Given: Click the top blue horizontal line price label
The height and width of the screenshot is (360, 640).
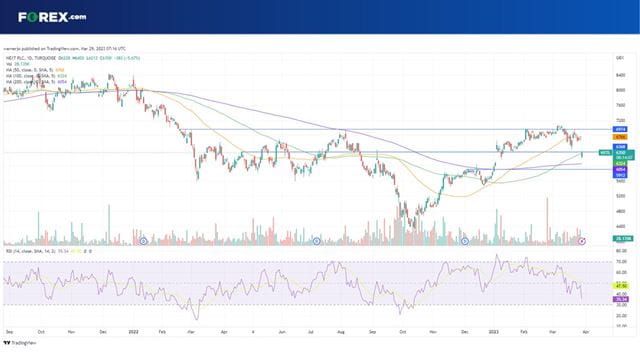Looking at the screenshot, I should click(620, 129).
